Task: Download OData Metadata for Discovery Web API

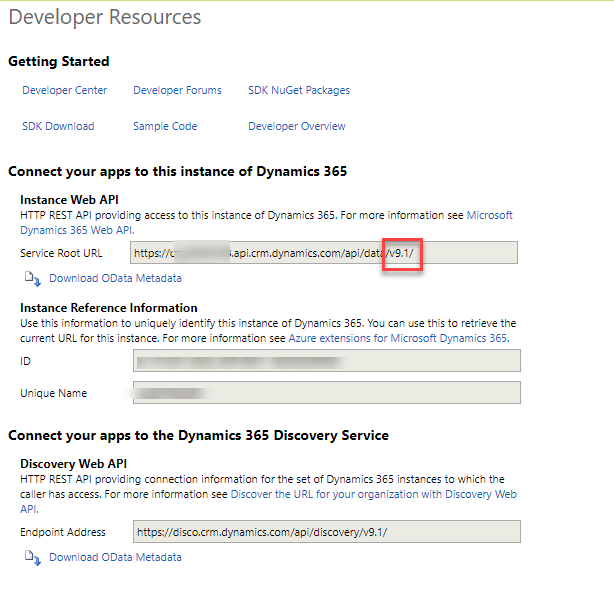Action: pyautogui.click(x=116, y=557)
